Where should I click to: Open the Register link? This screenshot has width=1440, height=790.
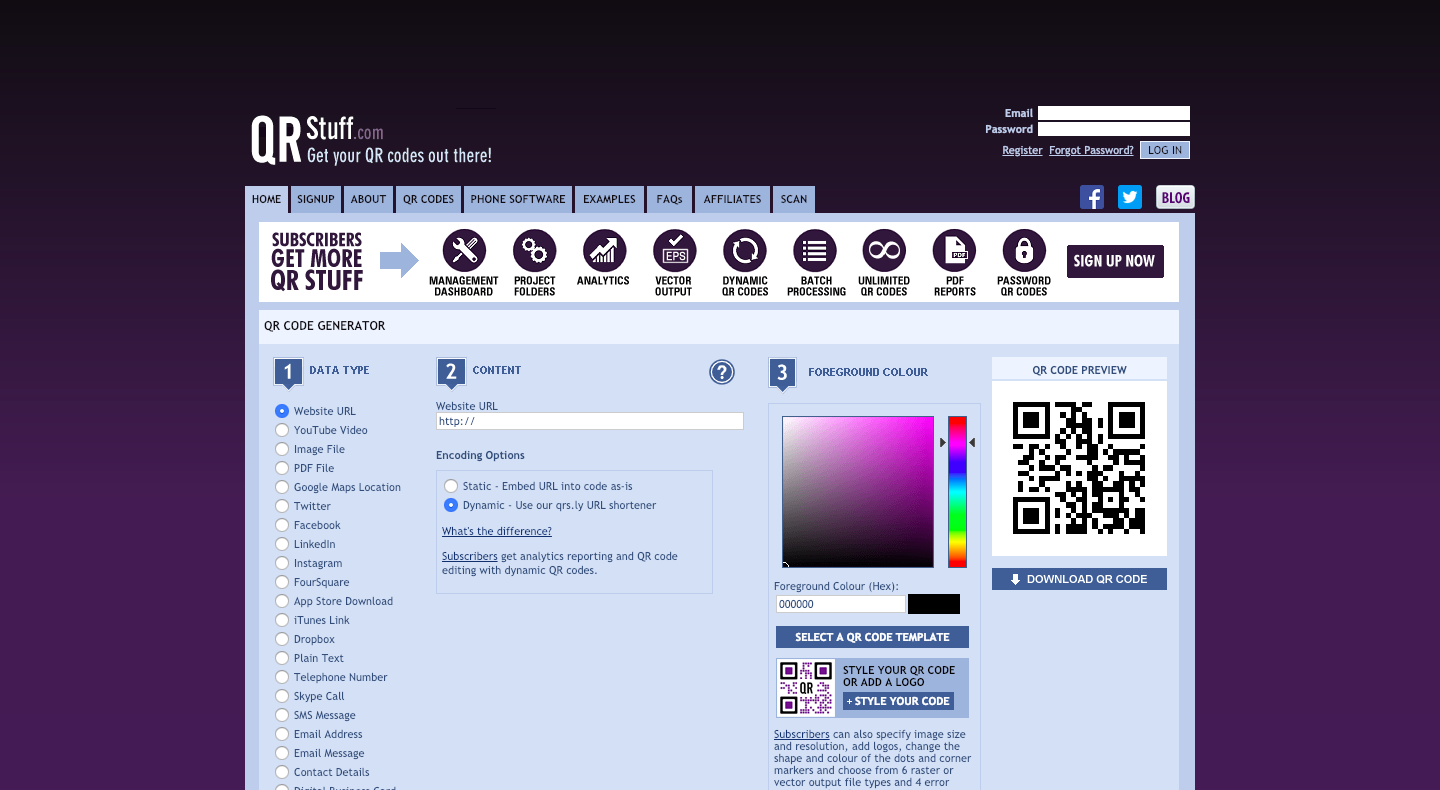1022,150
